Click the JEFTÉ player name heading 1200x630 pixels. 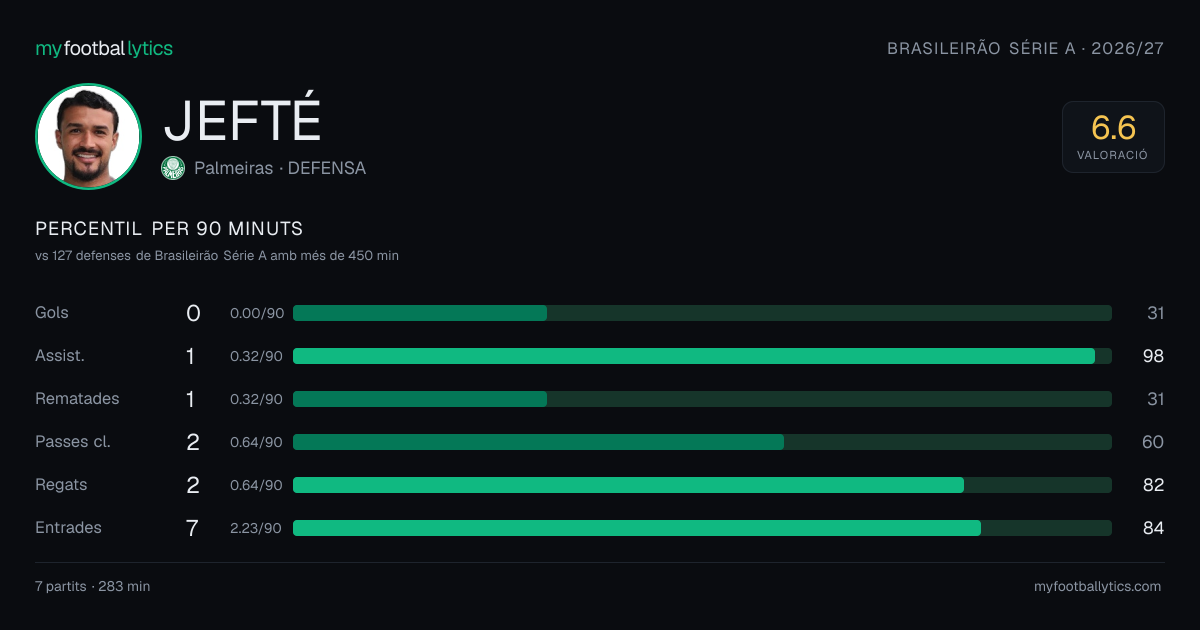point(242,120)
